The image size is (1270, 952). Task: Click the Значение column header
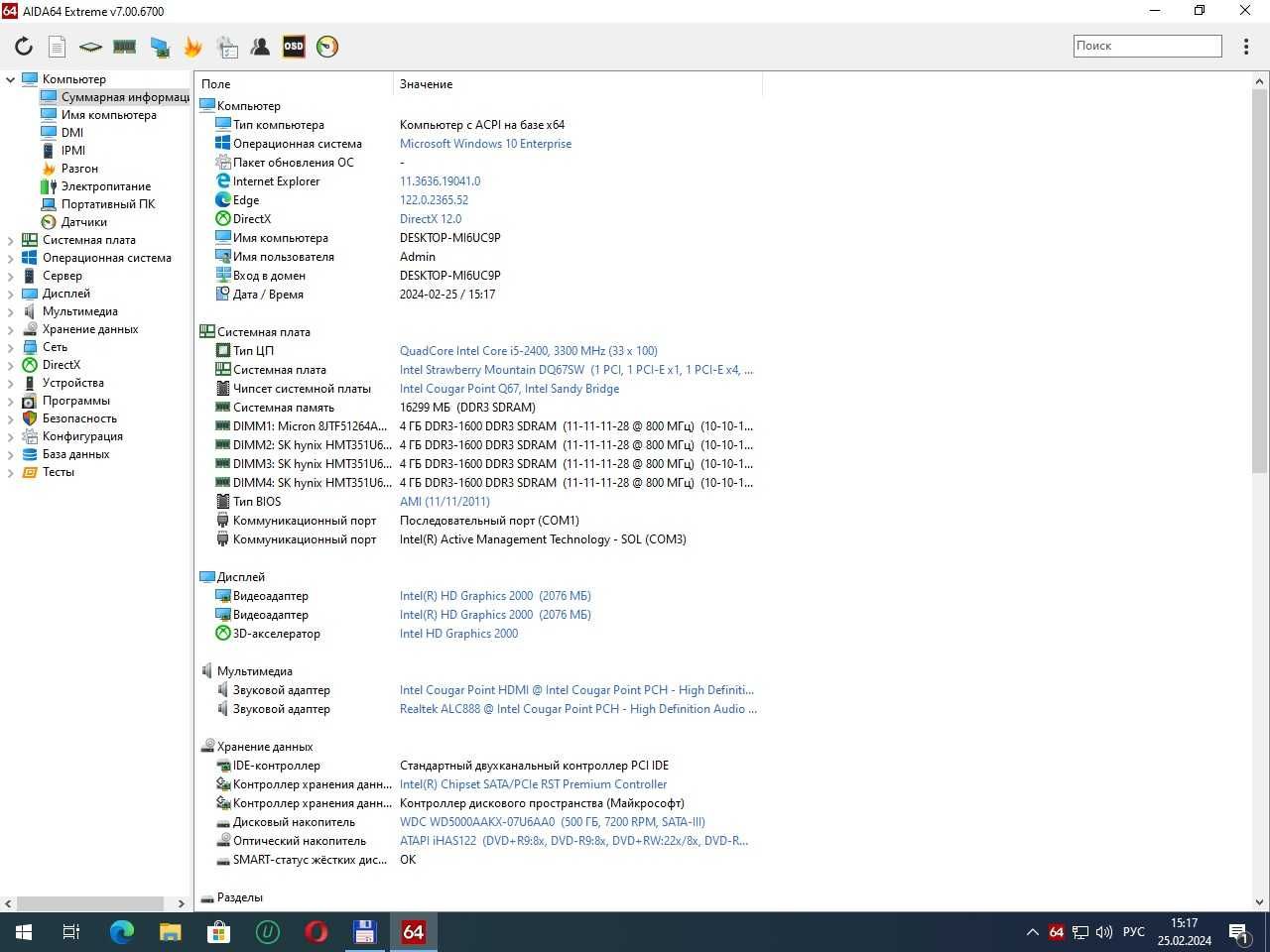(577, 84)
